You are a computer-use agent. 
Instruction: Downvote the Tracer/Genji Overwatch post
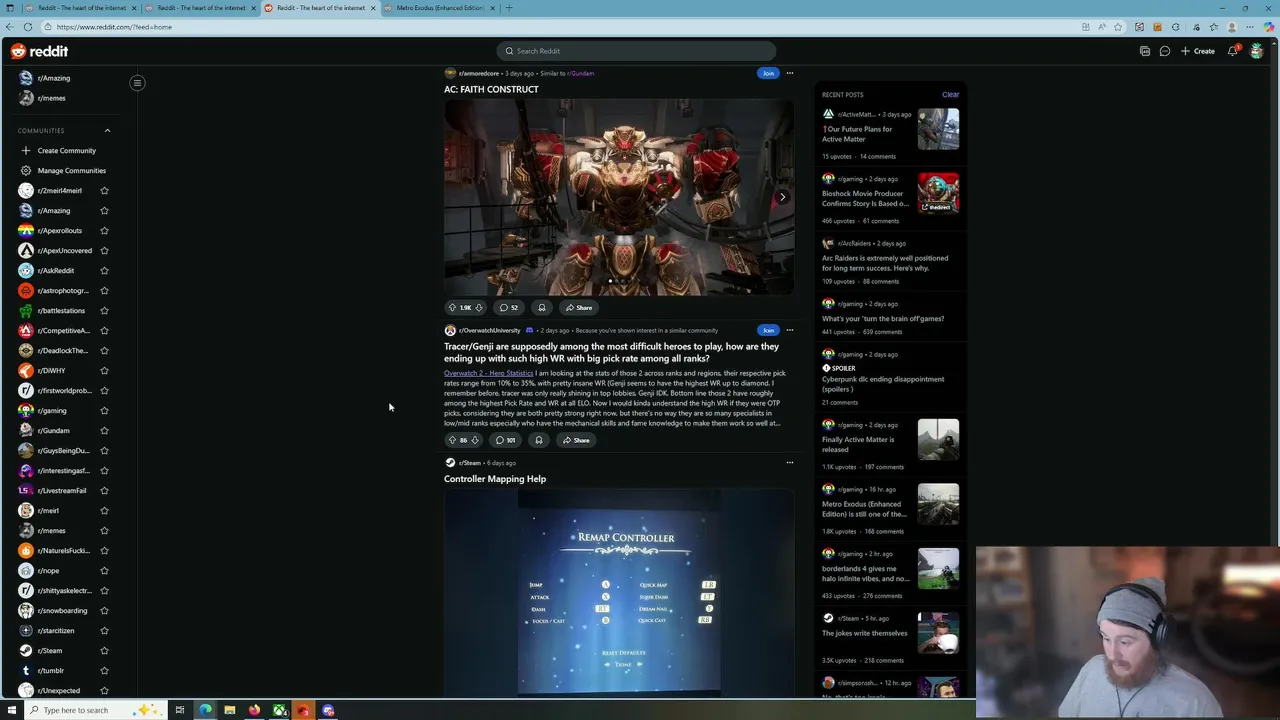pyautogui.click(x=475, y=440)
